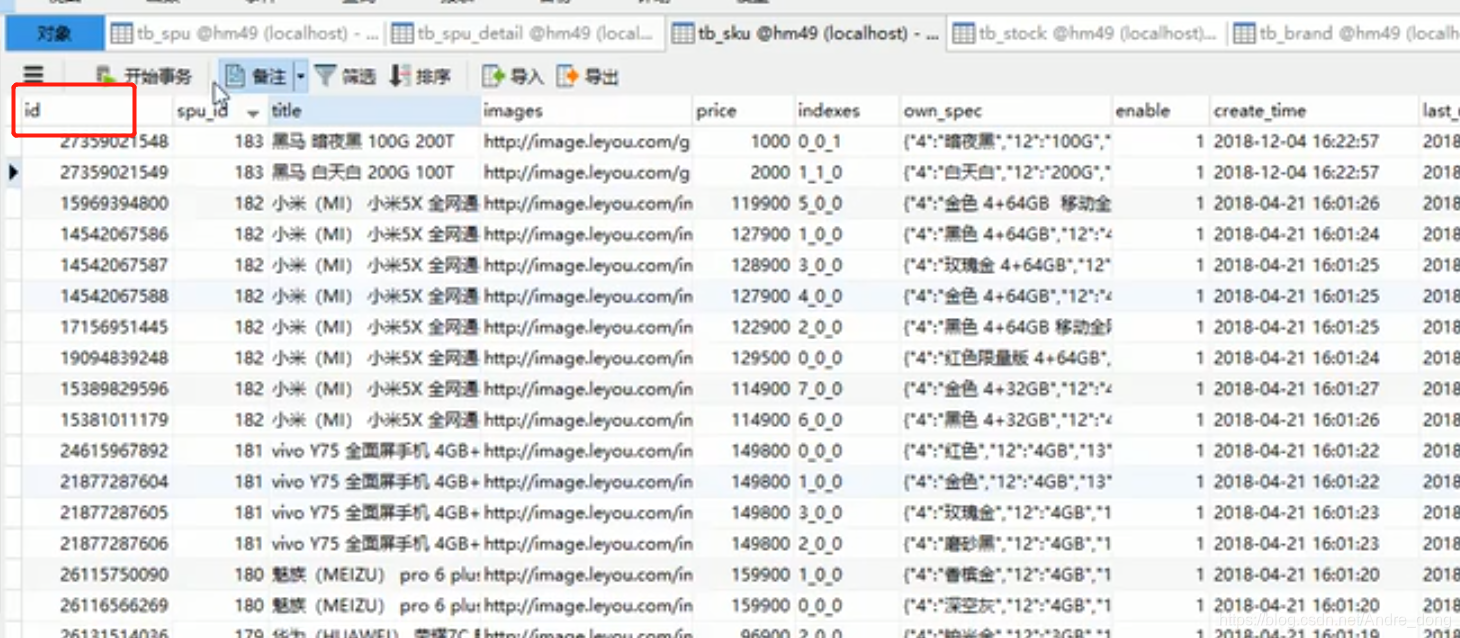Select the cell with id 24615967892
This screenshot has height=638, width=1460.
point(96,451)
